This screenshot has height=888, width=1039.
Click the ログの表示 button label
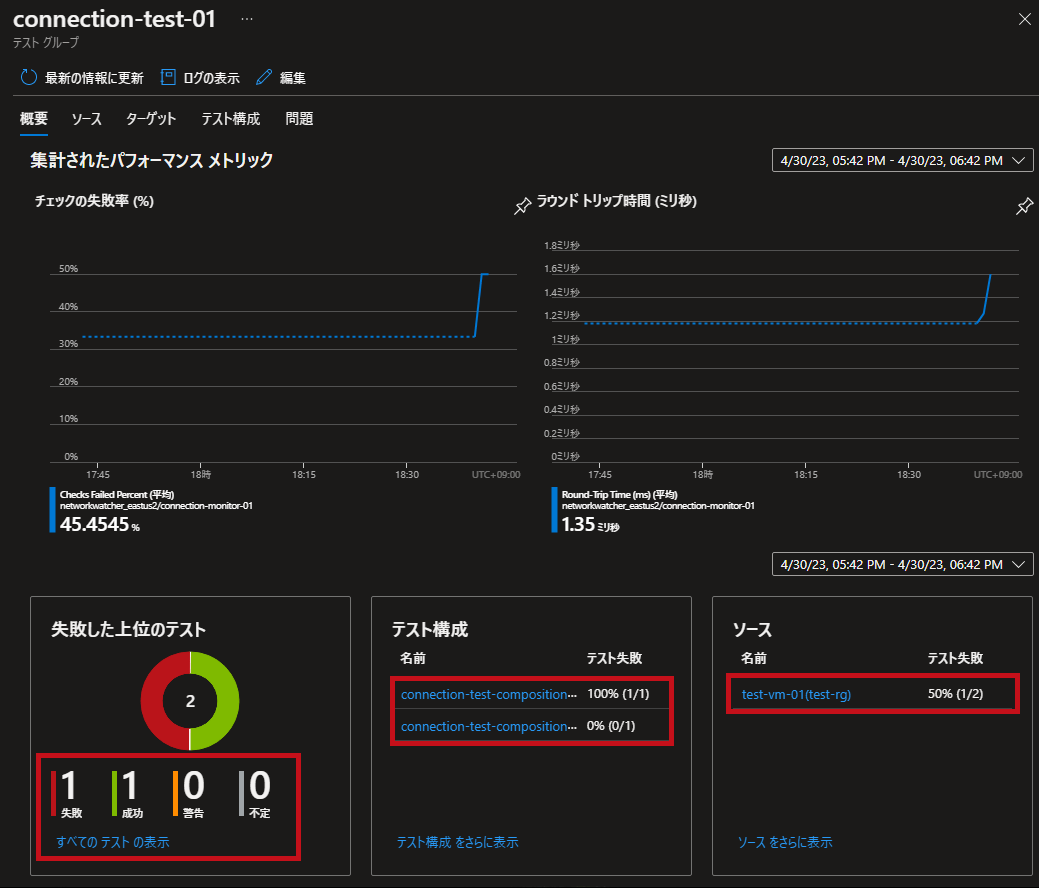point(211,78)
